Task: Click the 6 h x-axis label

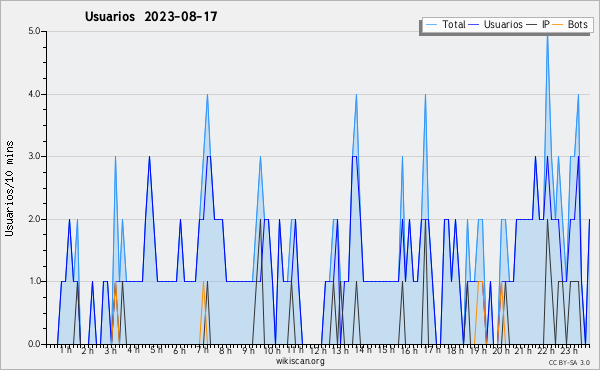Action: pos(179,351)
